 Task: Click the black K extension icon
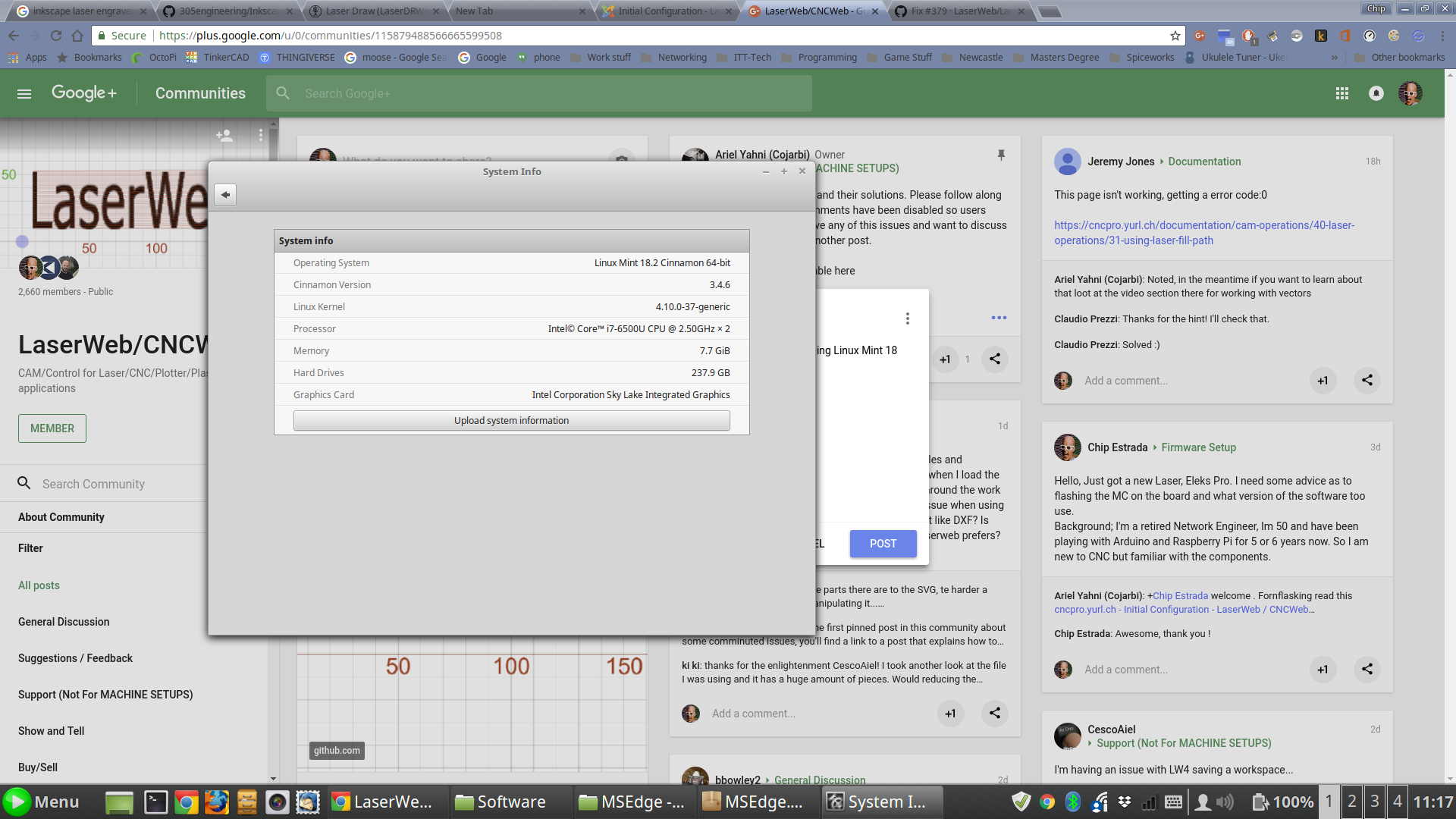pos(1320,36)
